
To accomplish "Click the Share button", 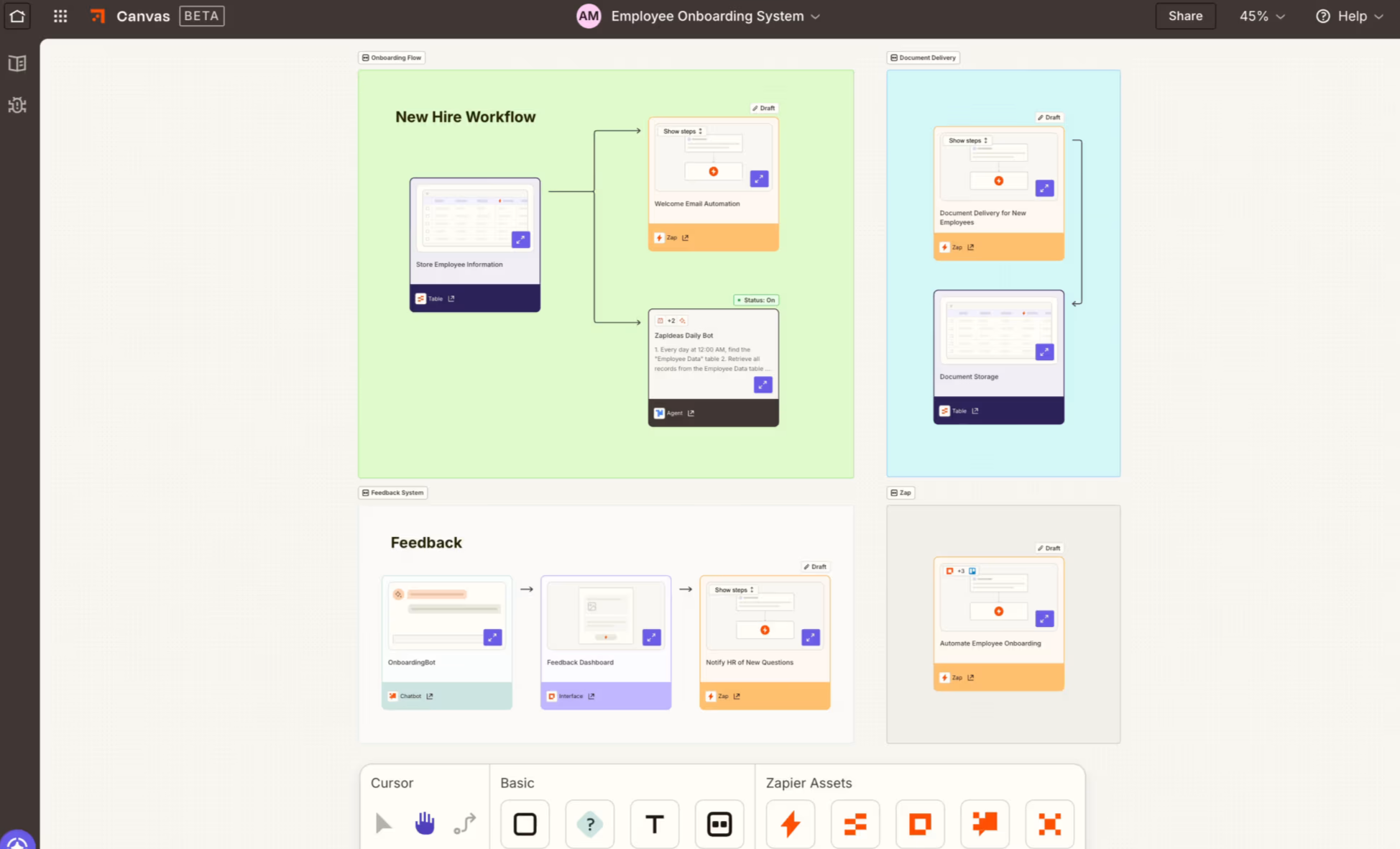I will [1185, 16].
